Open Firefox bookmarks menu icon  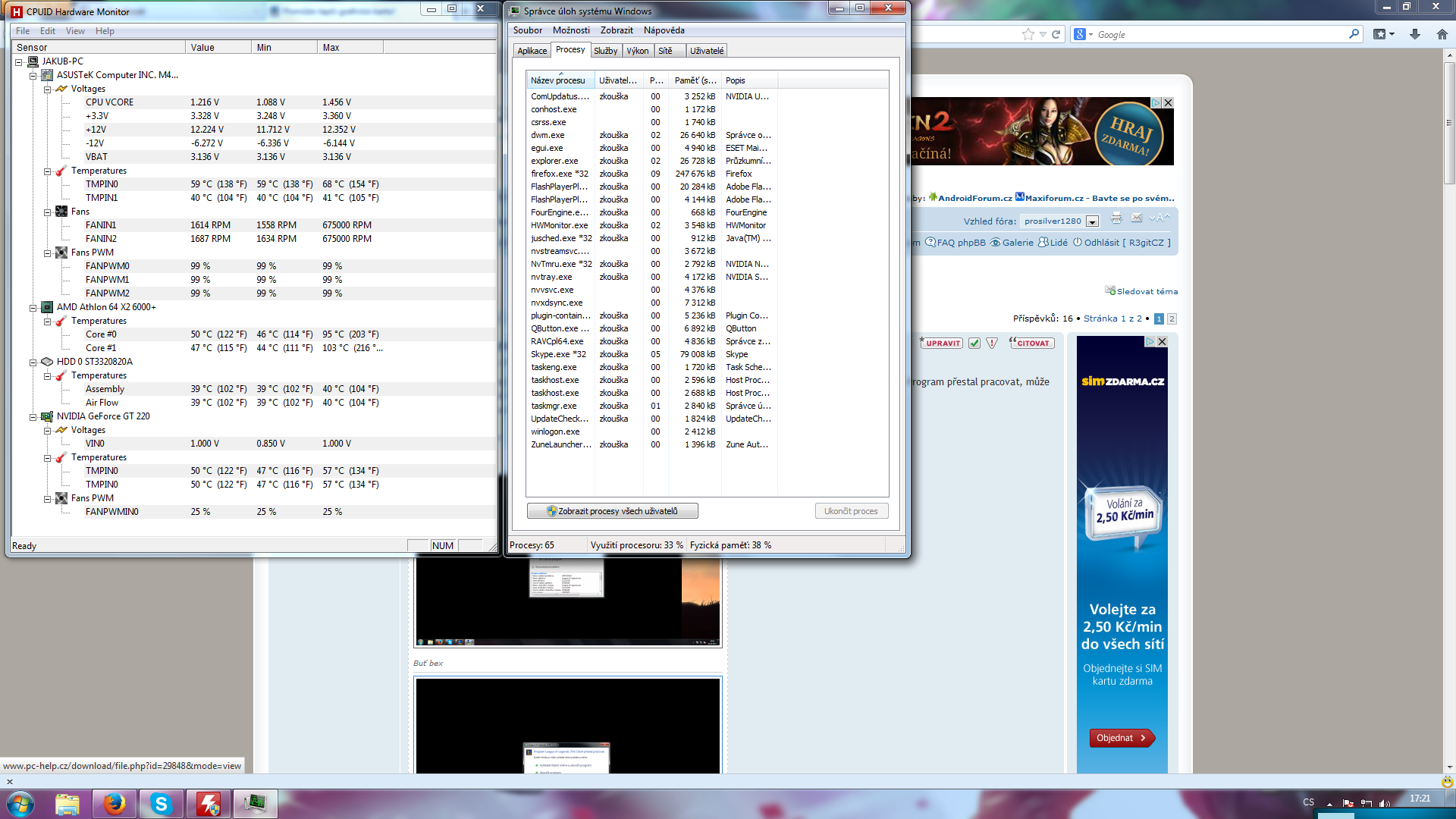tap(1384, 34)
